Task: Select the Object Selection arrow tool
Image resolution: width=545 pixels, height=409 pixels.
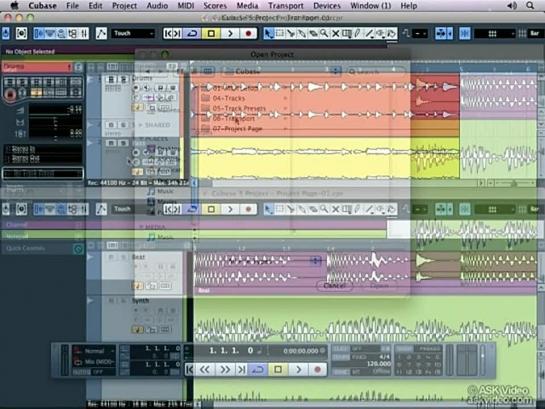Action: pos(268,33)
